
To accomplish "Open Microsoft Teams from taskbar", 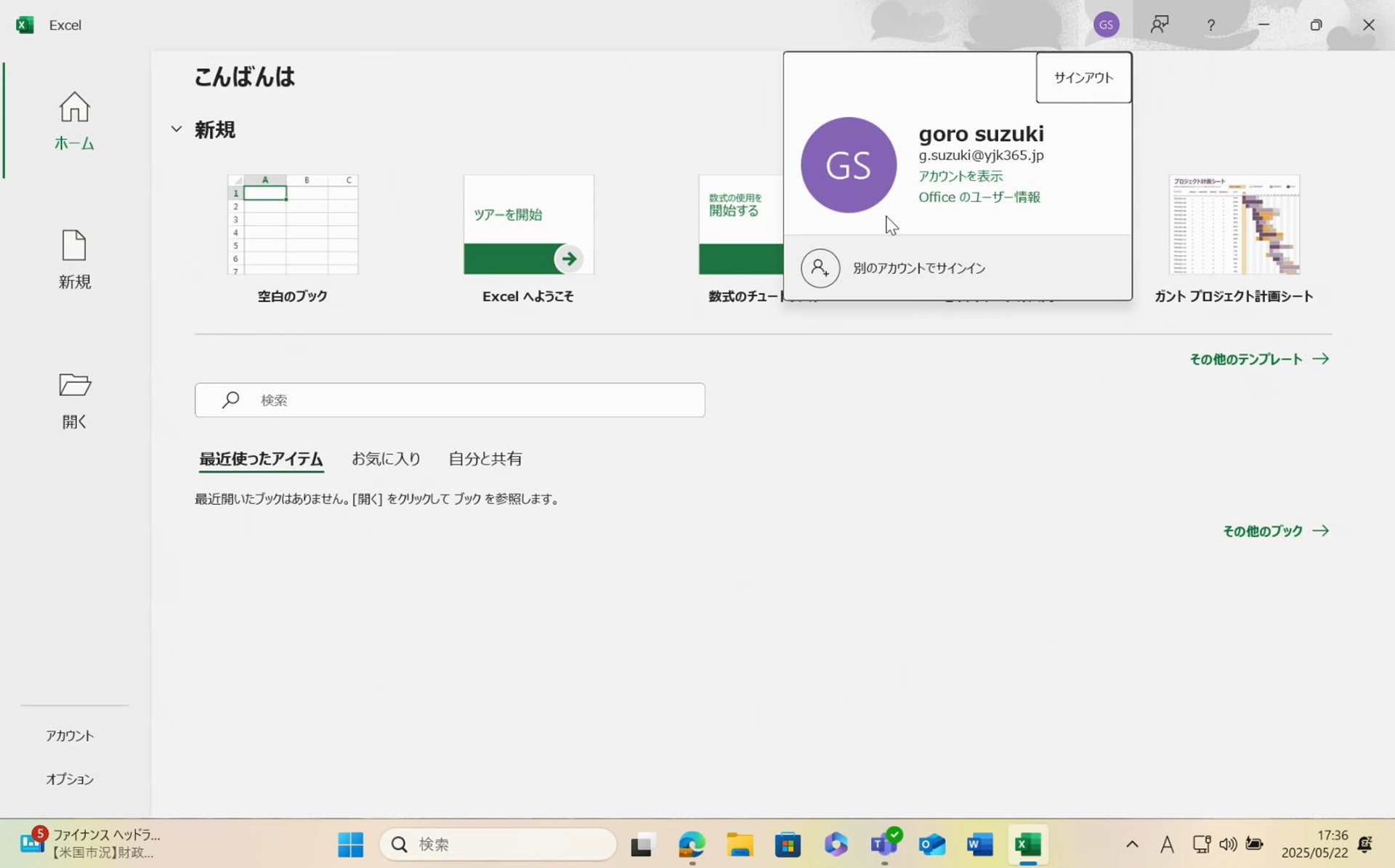I will pyautogui.click(x=884, y=844).
